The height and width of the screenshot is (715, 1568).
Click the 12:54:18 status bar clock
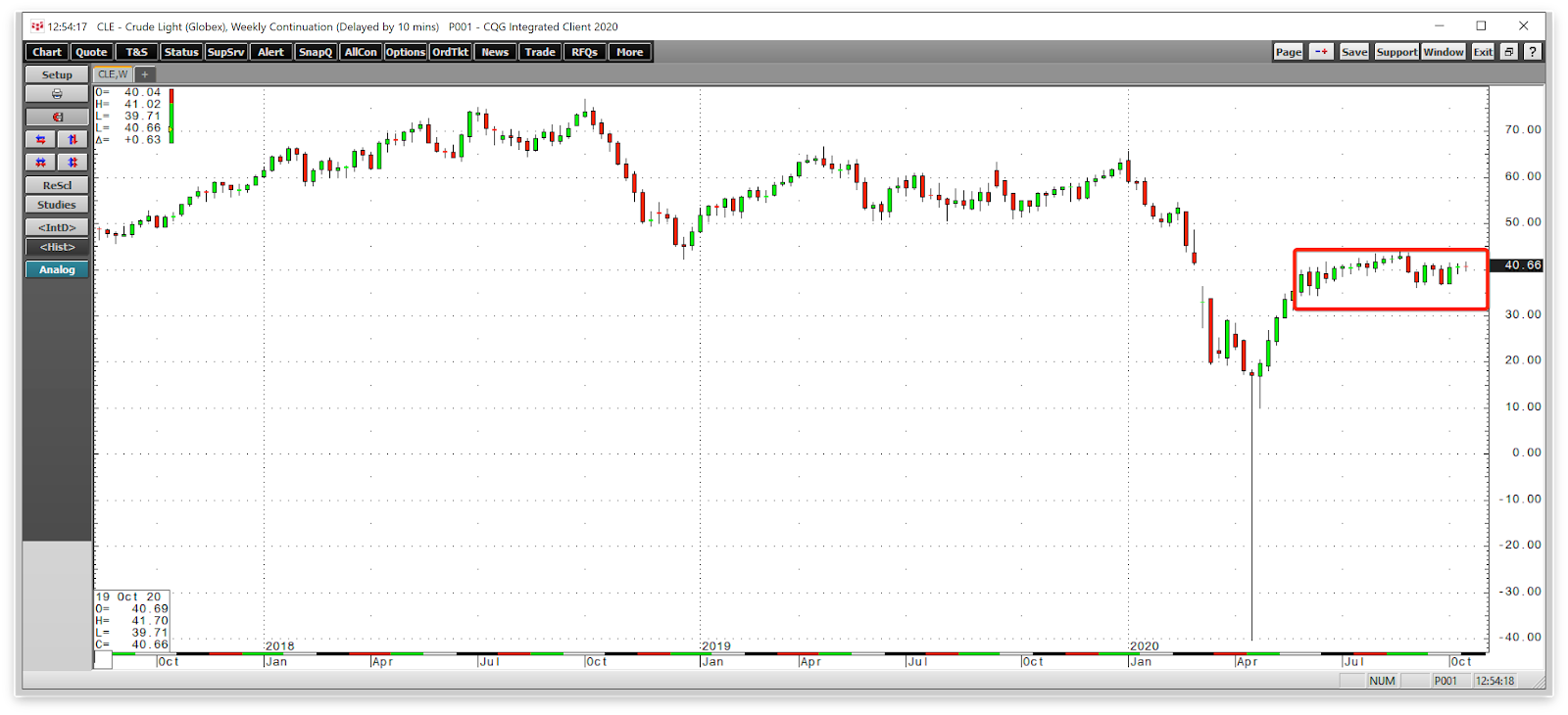[x=1495, y=681]
